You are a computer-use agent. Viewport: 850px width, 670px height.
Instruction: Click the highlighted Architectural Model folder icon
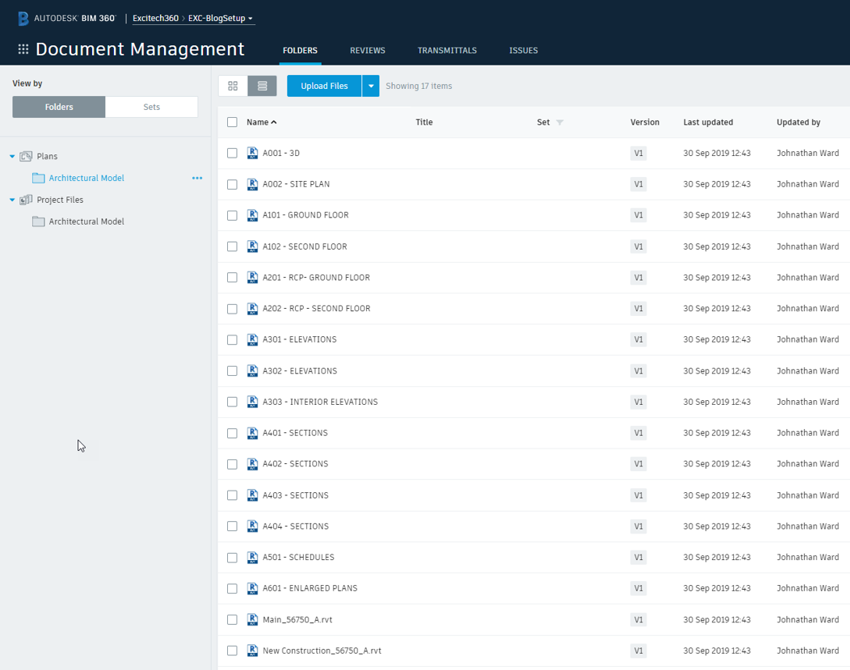pyautogui.click(x=38, y=178)
